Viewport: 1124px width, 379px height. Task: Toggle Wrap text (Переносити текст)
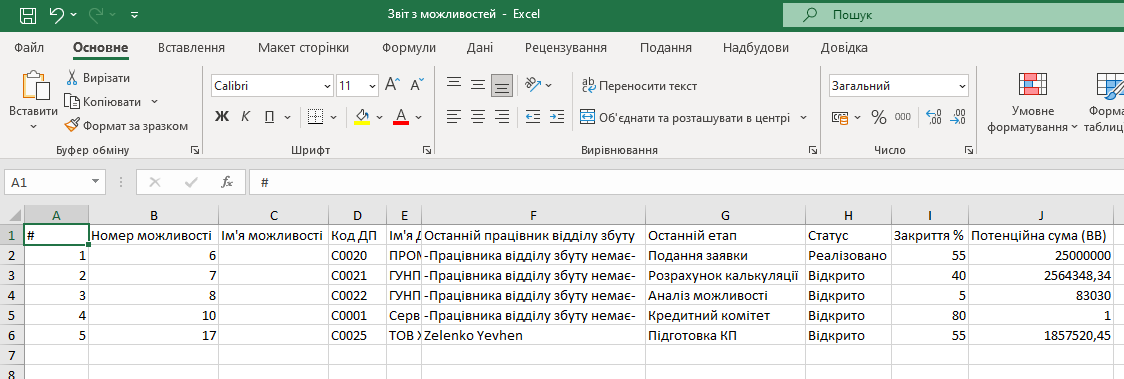click(x=639, y=85)
